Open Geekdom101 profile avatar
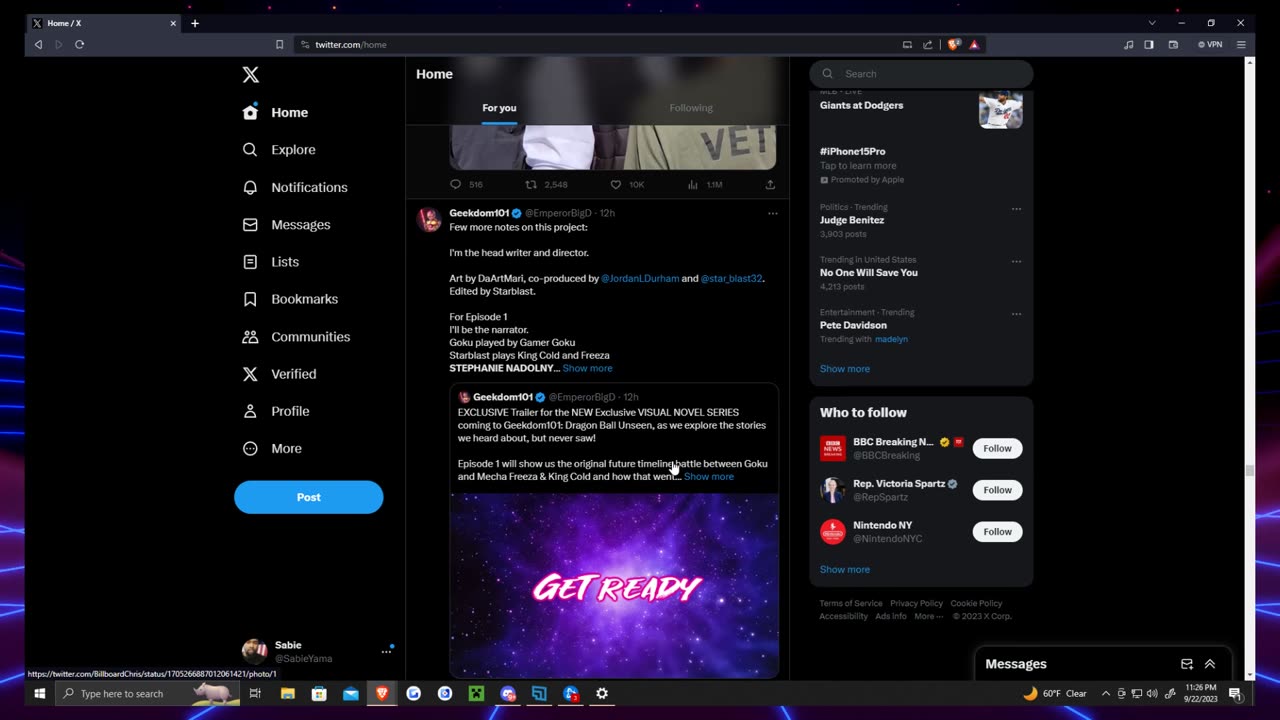 pyautogui.click(x=429, y=220)
